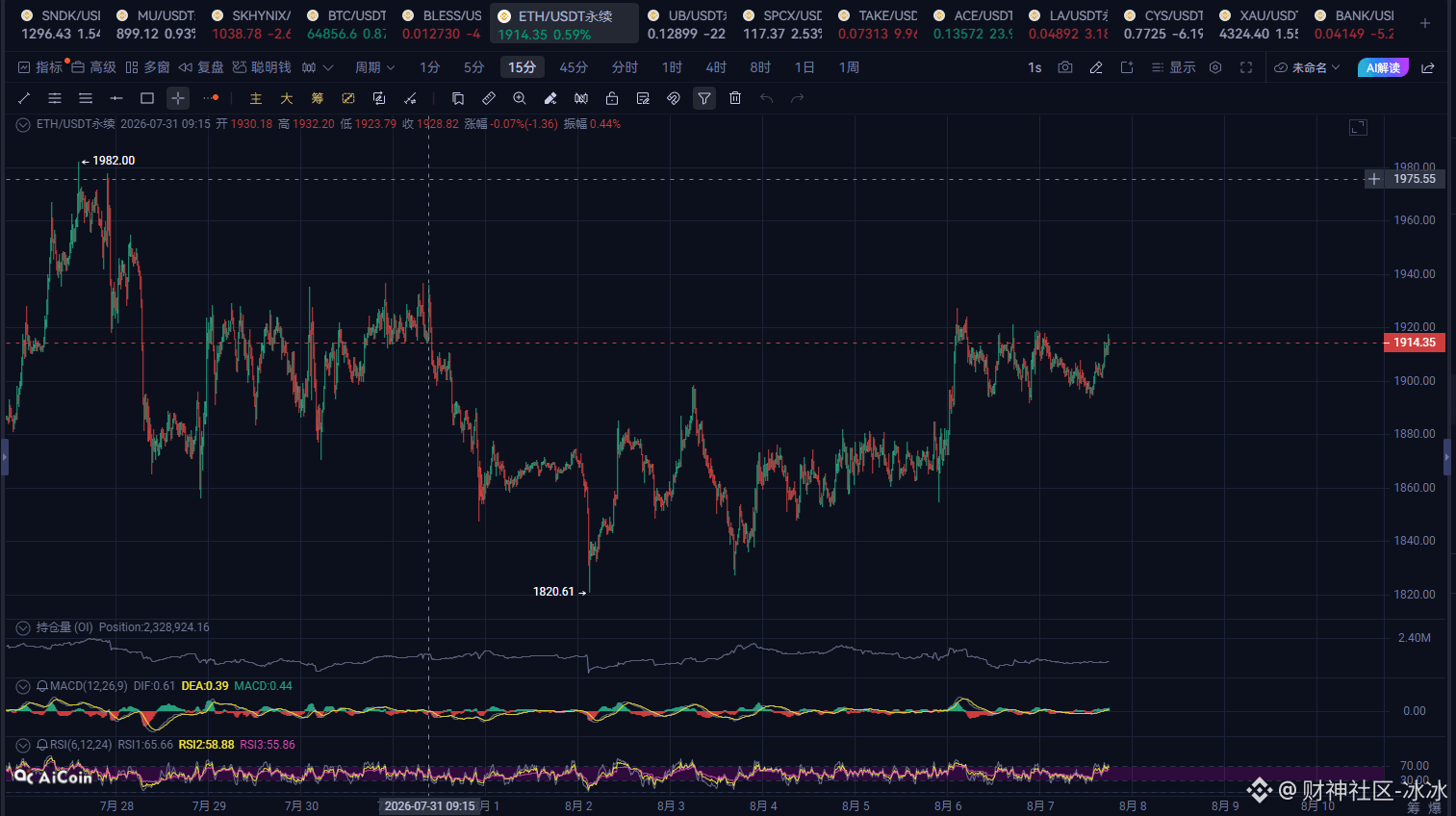The width and height of the screenshot is (1456, 816).
Task: Open the fullscreen mode icon
Action: pos(1246,67)
